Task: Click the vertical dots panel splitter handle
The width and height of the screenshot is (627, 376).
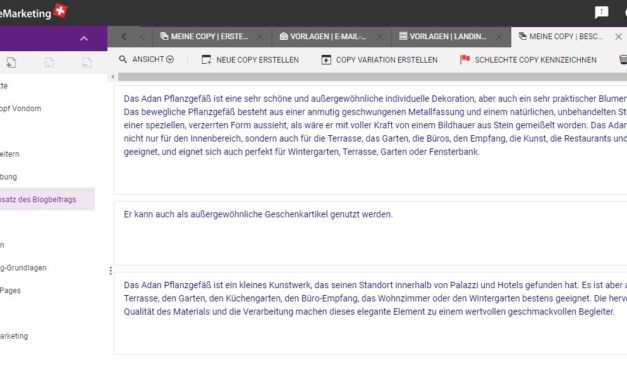Action: coord(110,271)
